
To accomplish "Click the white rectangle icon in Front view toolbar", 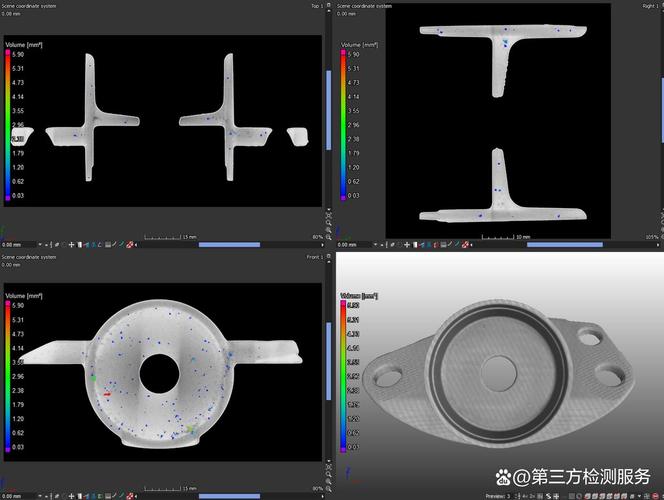I will tap(80, 496).
